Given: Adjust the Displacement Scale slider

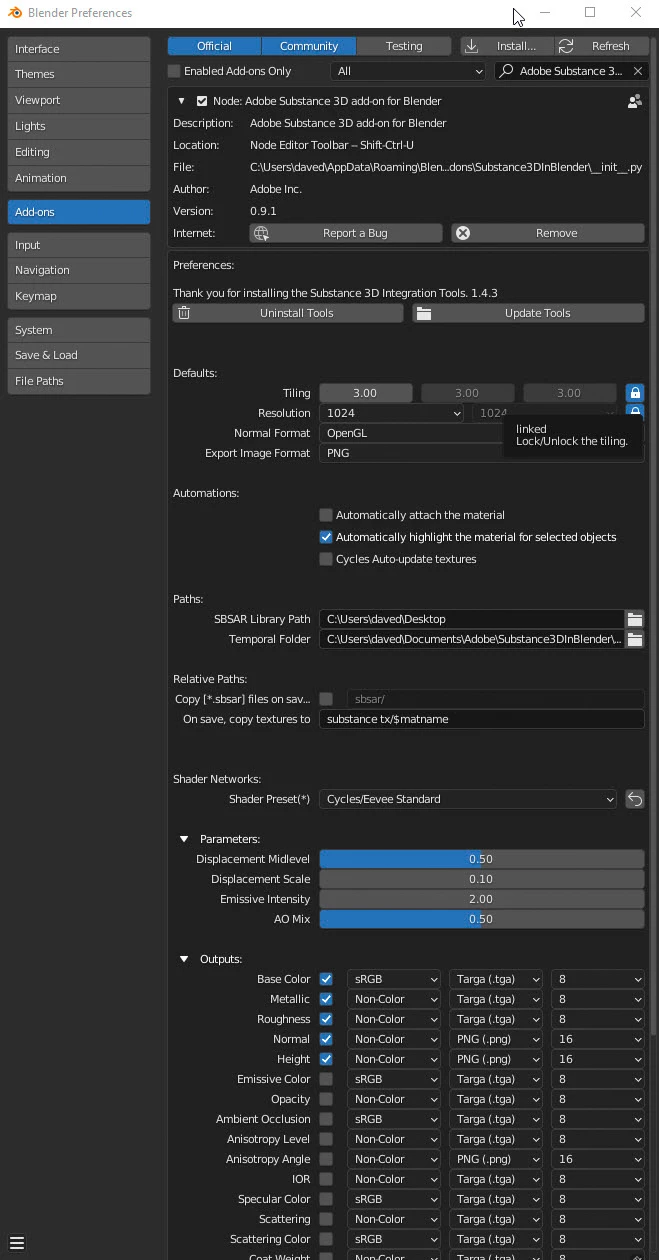Looking at the screenshot, I should coord(482,879).
